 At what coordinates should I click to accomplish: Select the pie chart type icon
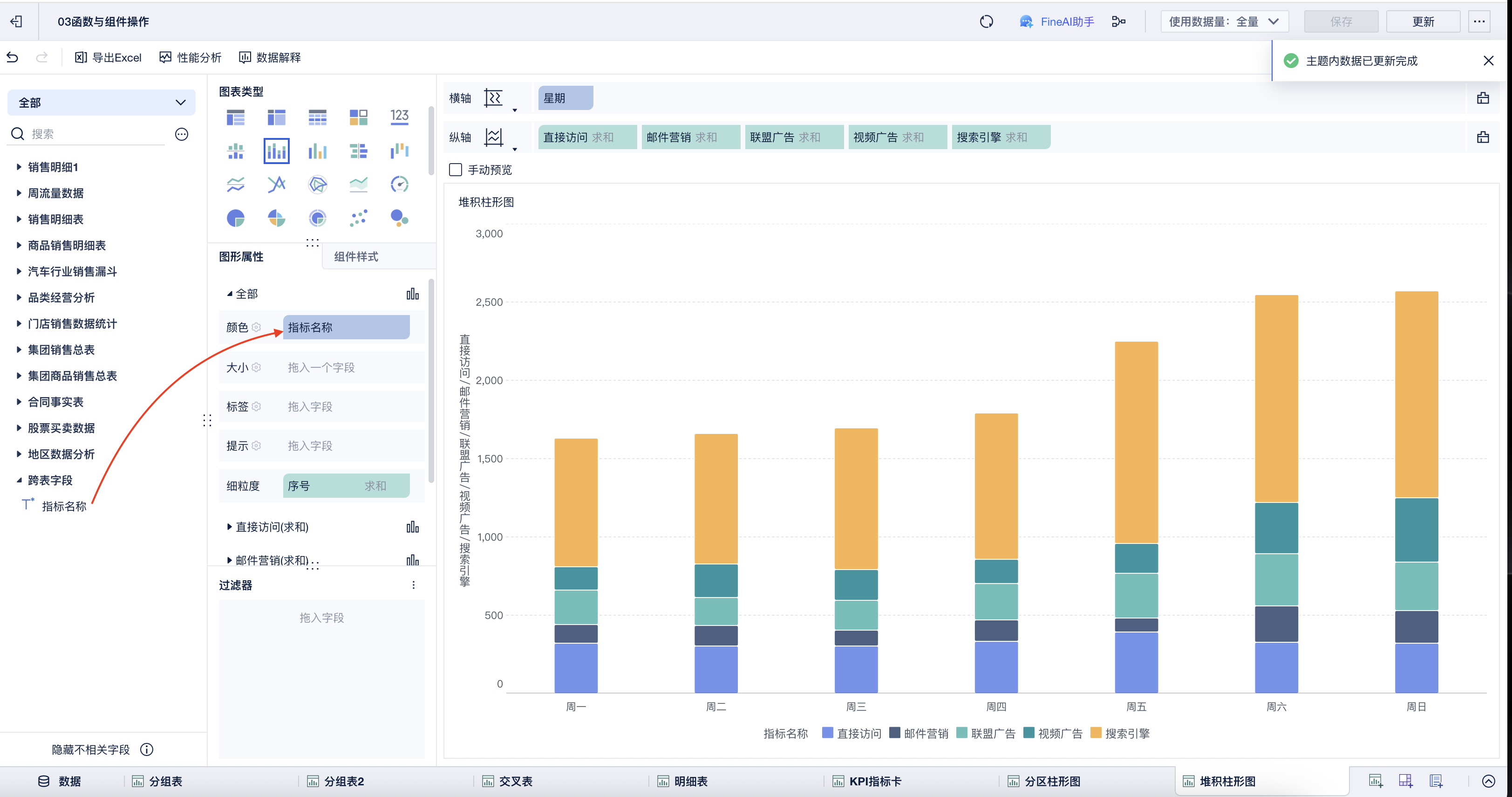pos(235,219)
